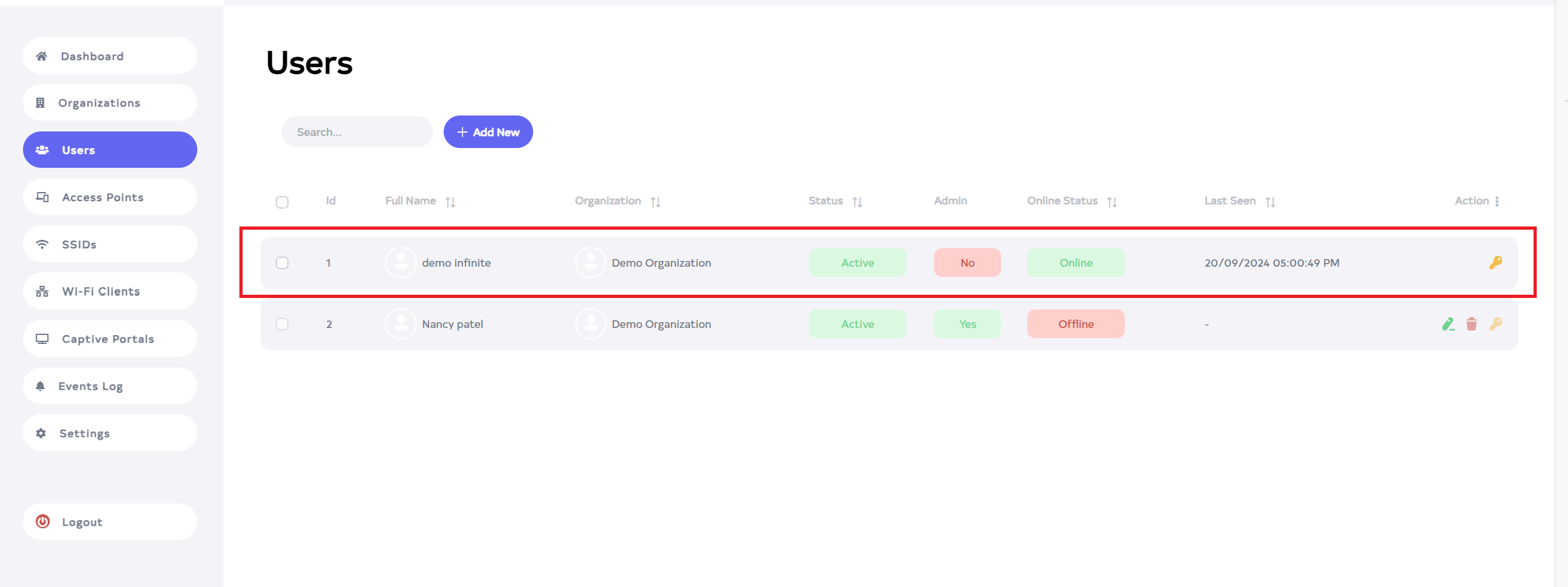
Task: Toggle the select-all checkbox in table header
Action: point(282,202)
